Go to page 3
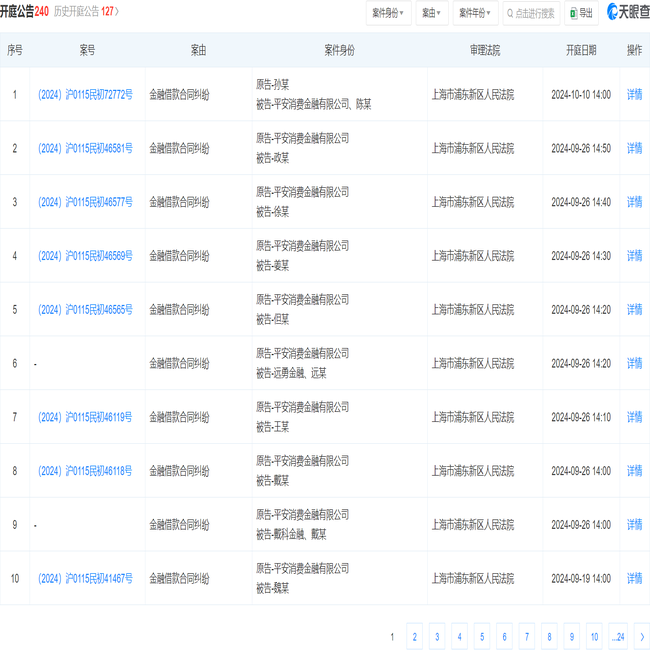Screen dimensions: 650x650 click(x=437, y=636)
